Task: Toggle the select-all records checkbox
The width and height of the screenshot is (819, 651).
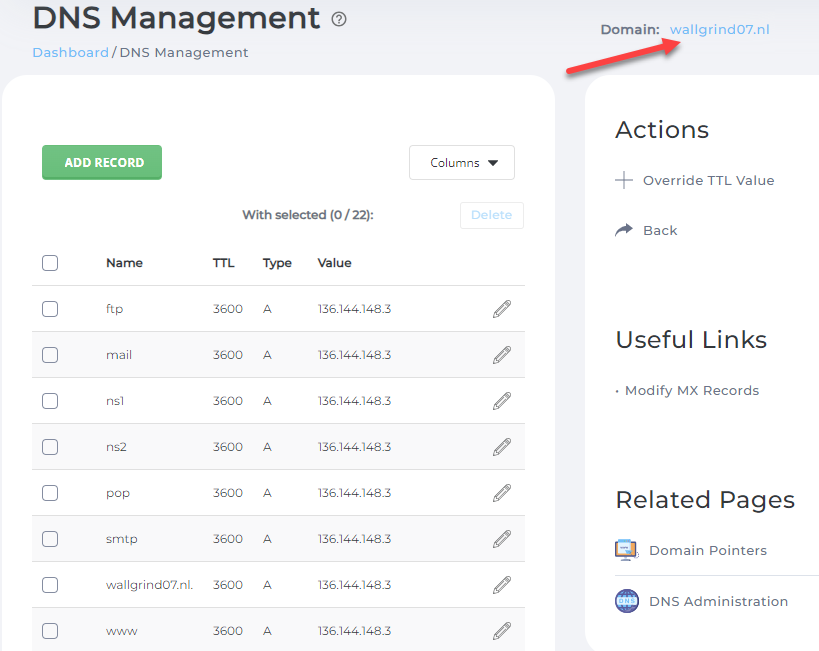Action: 50,263
